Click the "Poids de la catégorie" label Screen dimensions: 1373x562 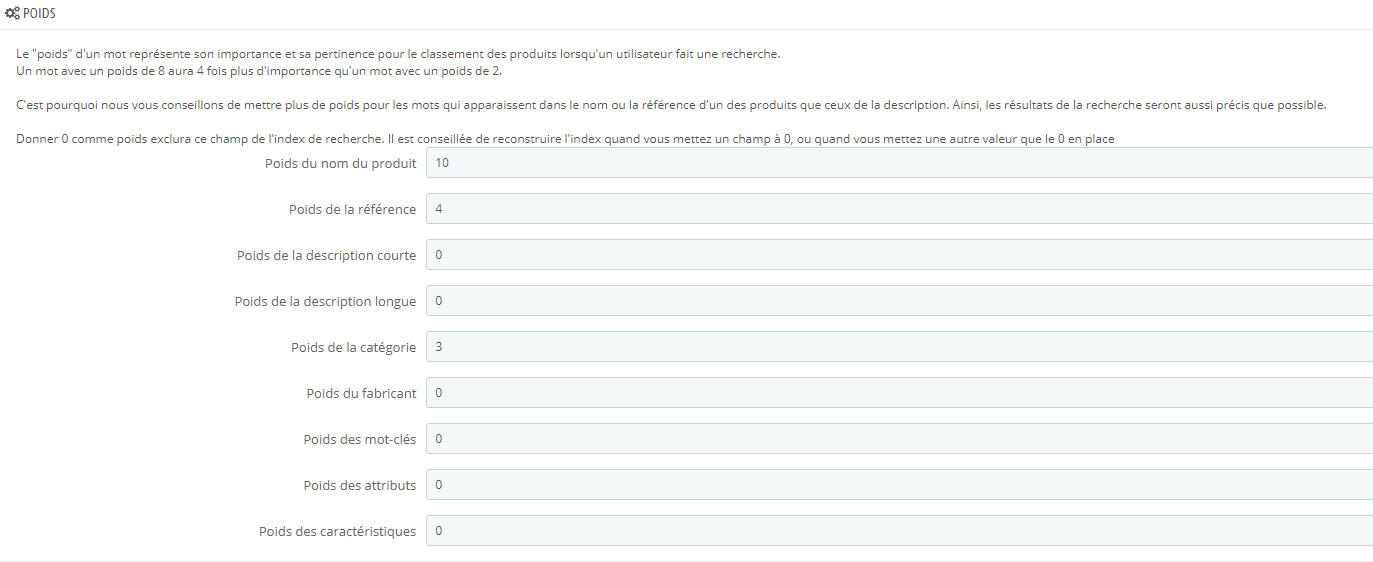point(353,347)
